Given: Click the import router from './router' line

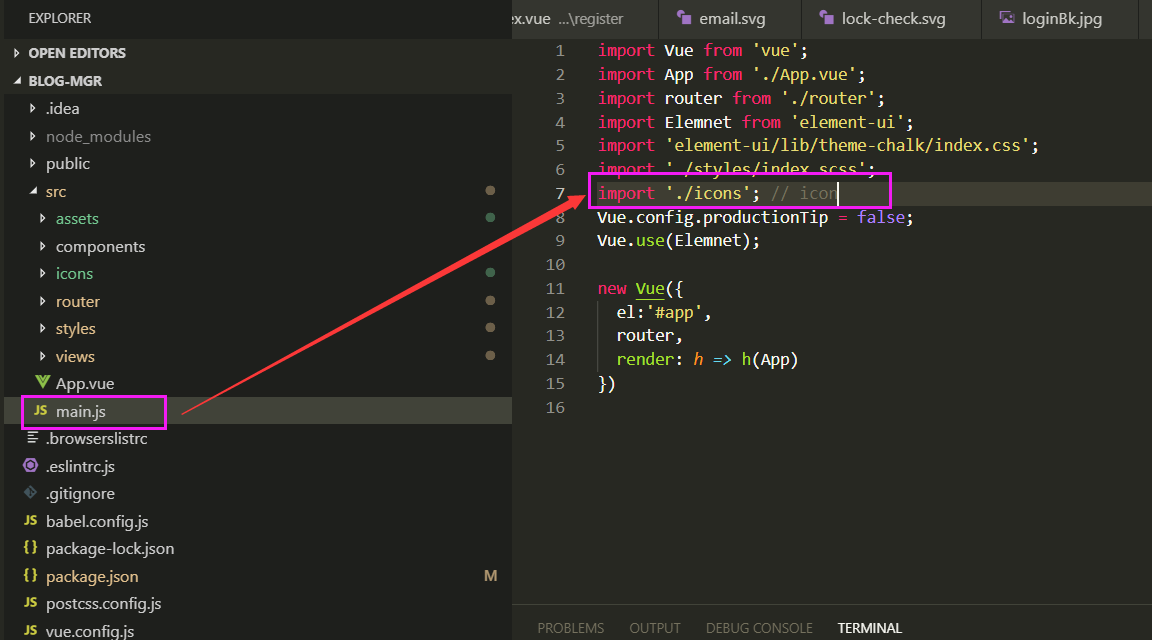Looking at the screenshot, I should tap(741, 98).
